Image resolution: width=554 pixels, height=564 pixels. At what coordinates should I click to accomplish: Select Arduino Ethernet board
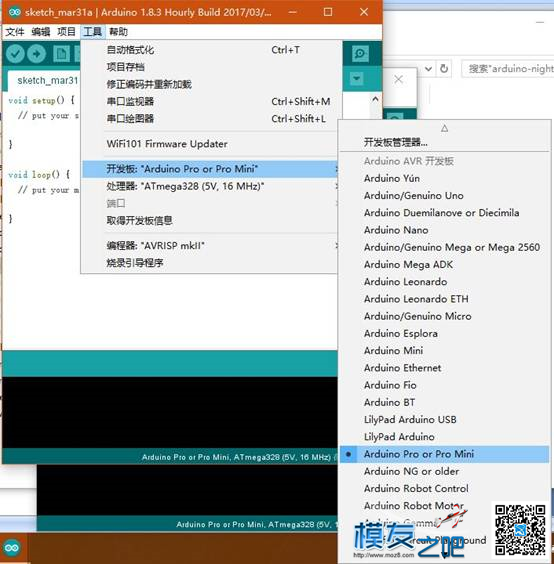point(444,368)
